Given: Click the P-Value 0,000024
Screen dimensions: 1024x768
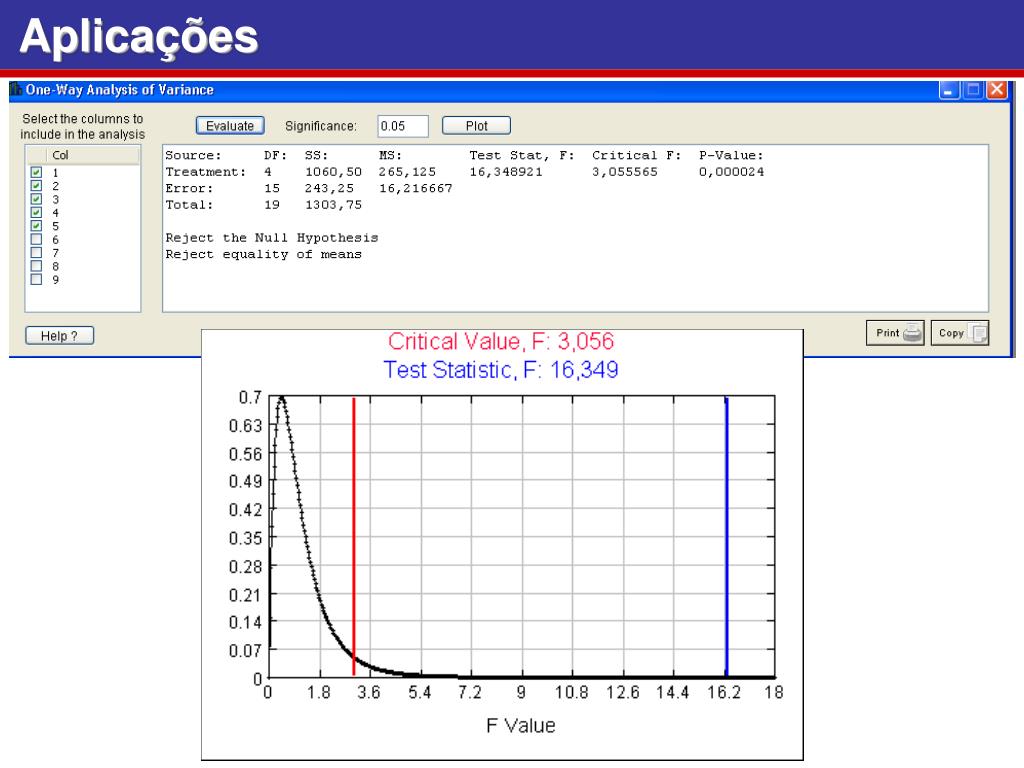Looking at the screenshot, I should click(x=731, y=172).
